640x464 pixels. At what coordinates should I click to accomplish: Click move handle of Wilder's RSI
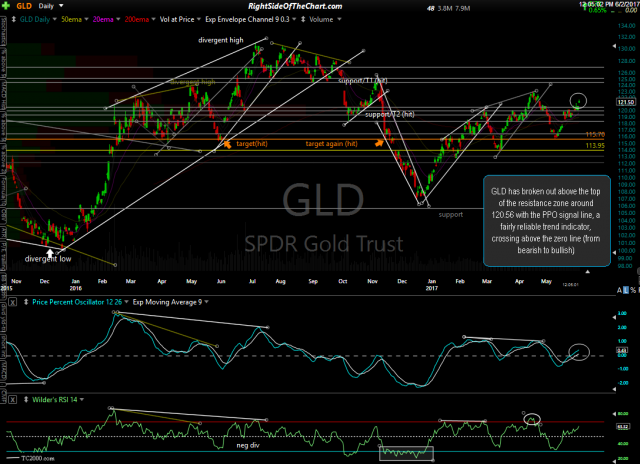[26, 400]
